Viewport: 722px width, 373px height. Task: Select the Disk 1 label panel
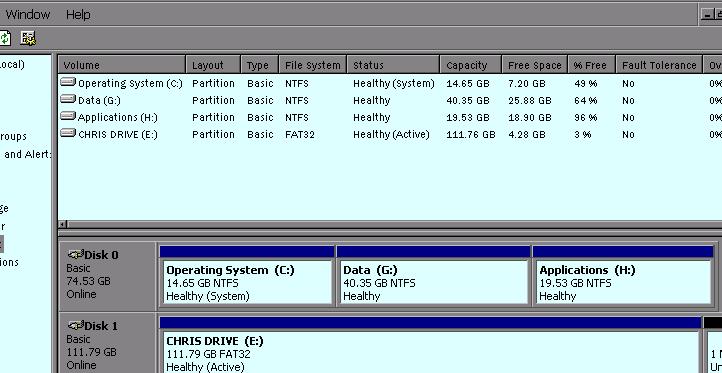click(107, 344)
